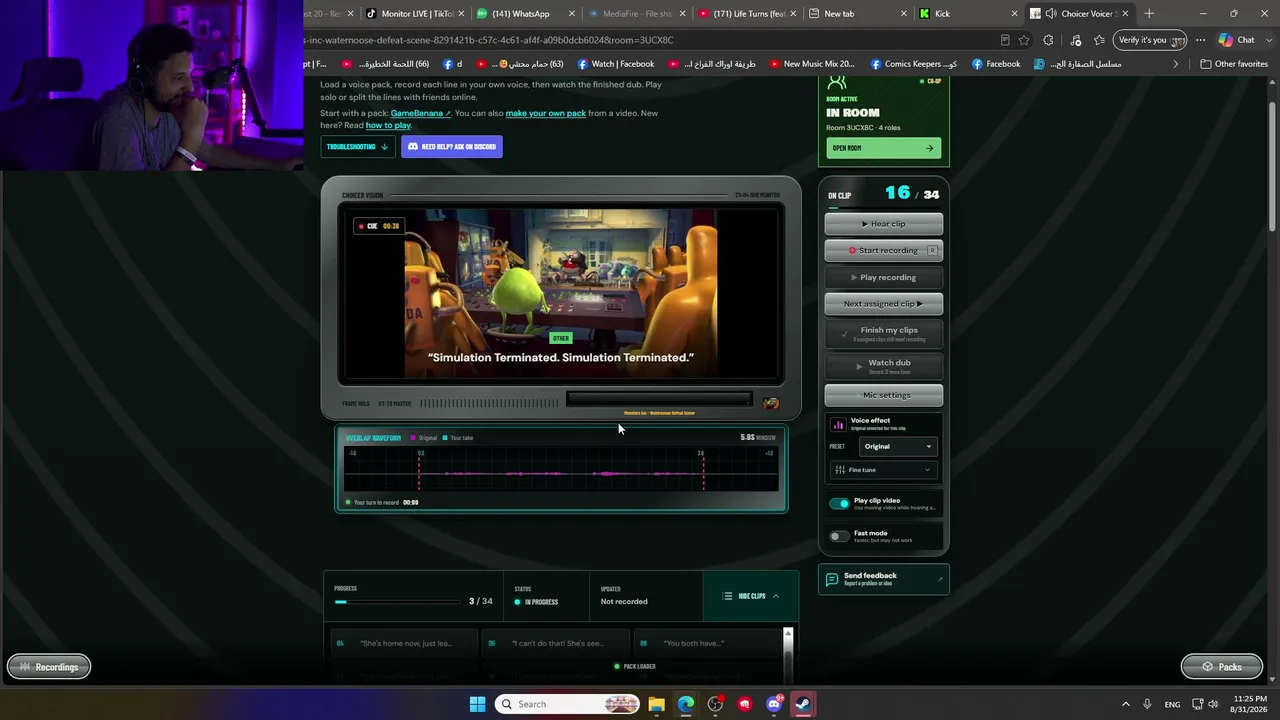Image resolution: width=1280 pixels, height=720 pixels.
Task: Click the clips progress bar
Action: point(400,602)
